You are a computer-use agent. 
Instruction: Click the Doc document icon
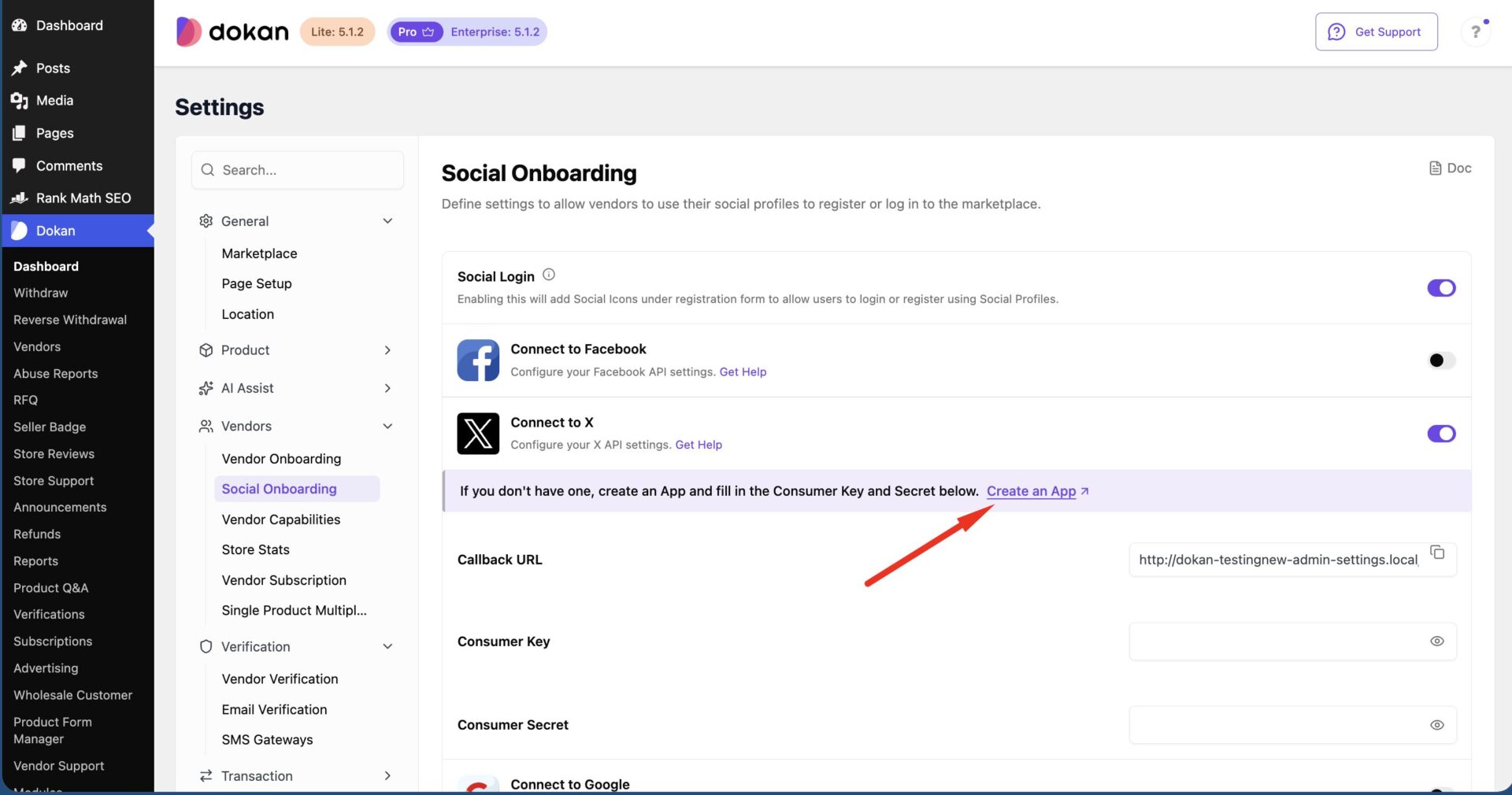coord(1436,168)
